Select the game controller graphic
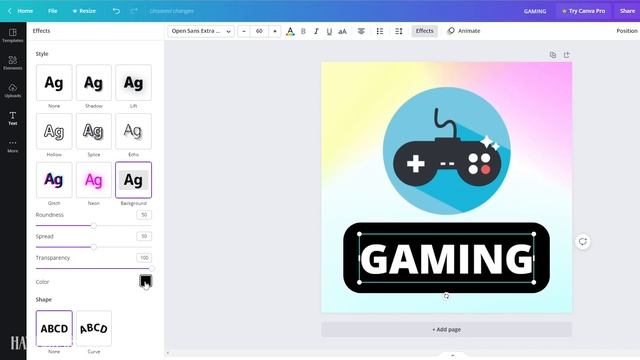Screen dimensions: 640x360 coord(447,151)
